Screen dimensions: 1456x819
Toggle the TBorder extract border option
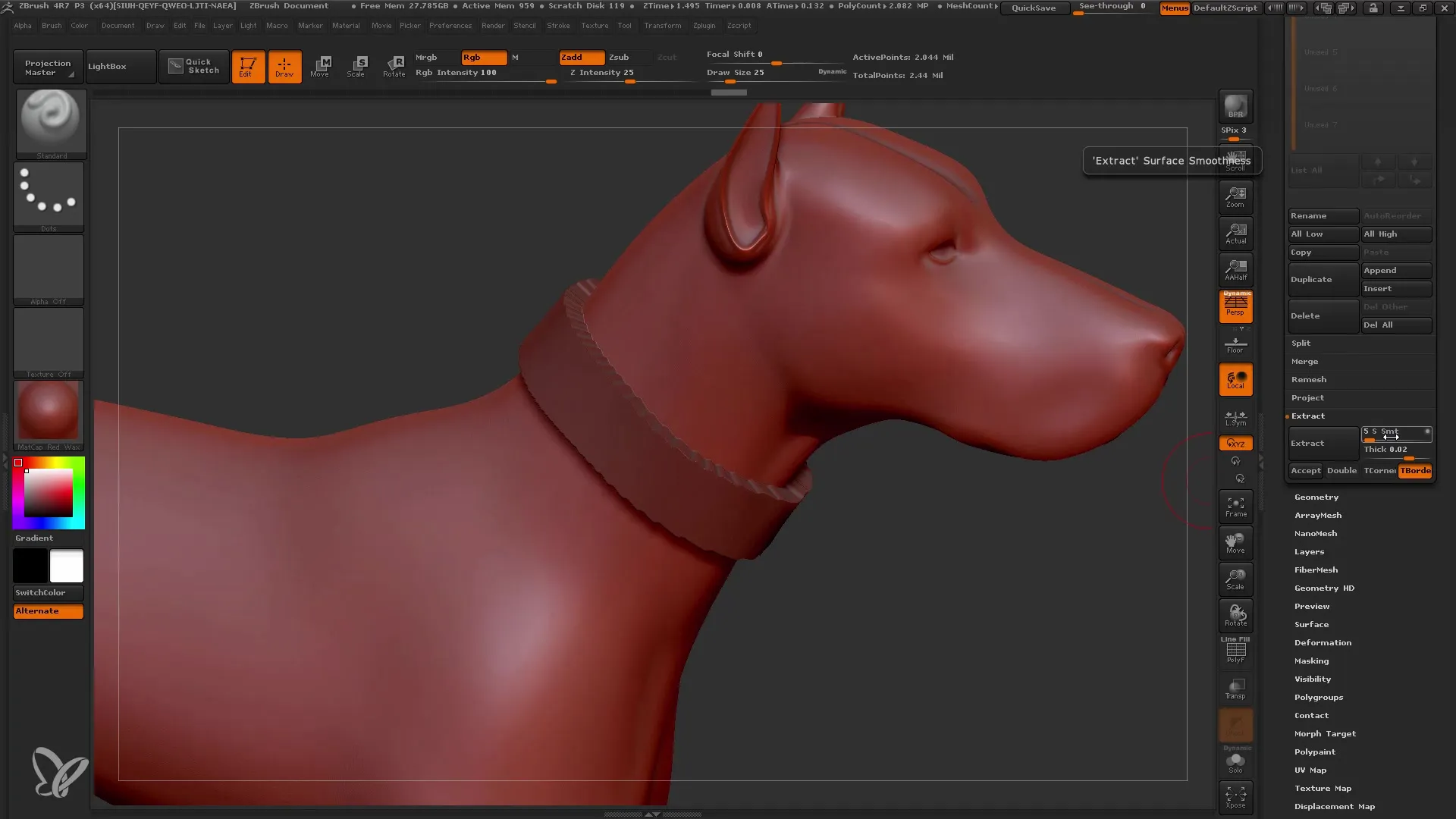(1418, 470)
